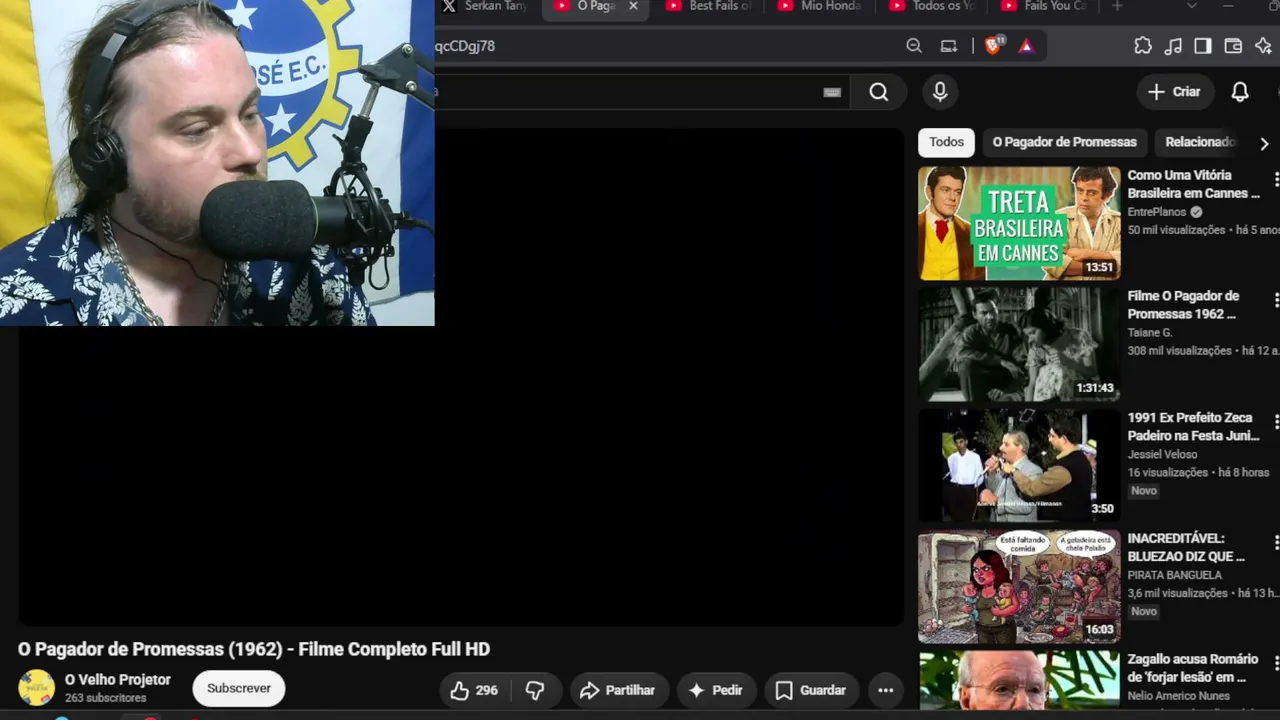This screenshot has height=720, width=1280.
Task: Open Treta Brasileira em Cannes thumbnail
Action: pos(1019,223)
